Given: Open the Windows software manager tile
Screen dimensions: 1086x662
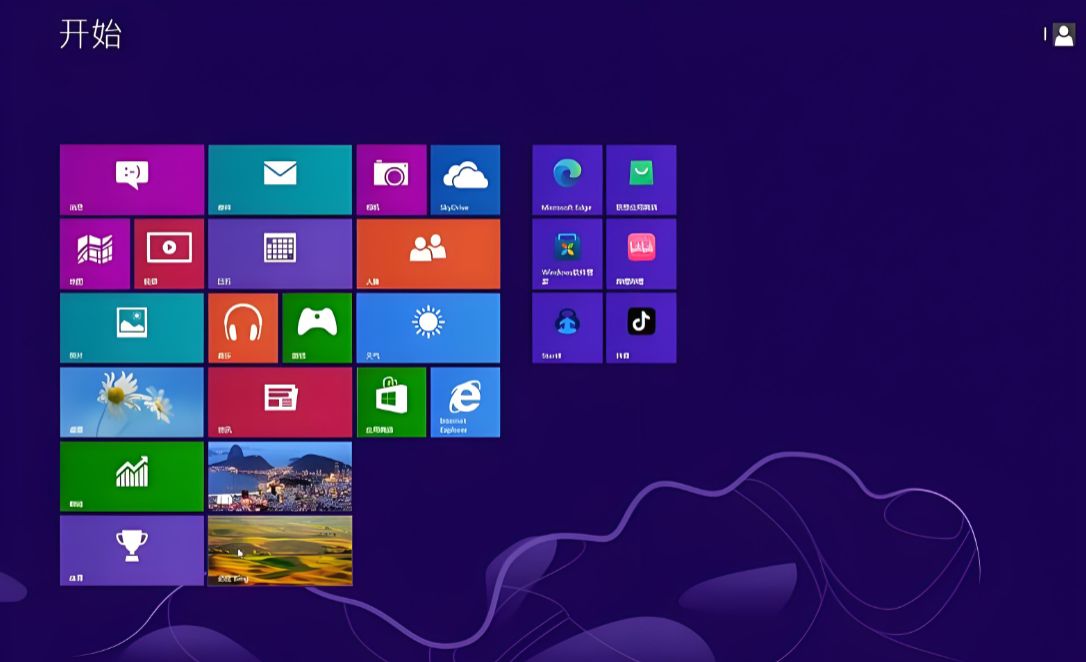Looking at the screenshot, I should [567, 253].
